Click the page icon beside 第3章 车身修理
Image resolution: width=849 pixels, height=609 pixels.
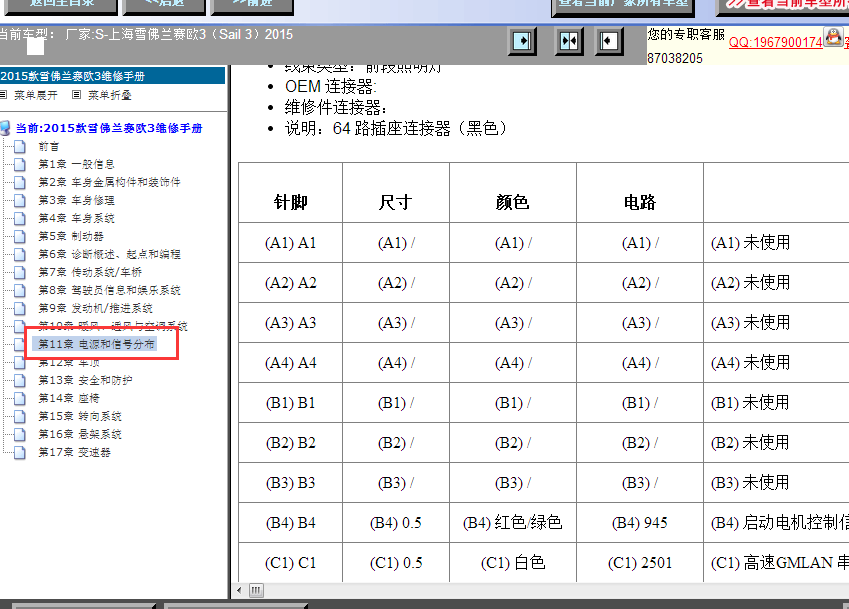19,200
